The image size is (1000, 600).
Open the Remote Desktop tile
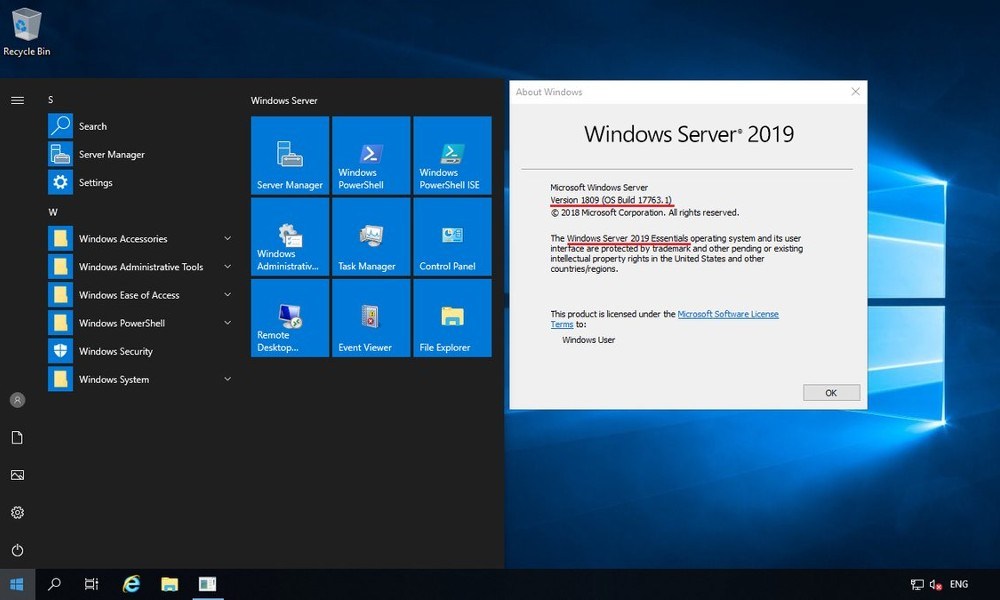click(x=289, y=318)
